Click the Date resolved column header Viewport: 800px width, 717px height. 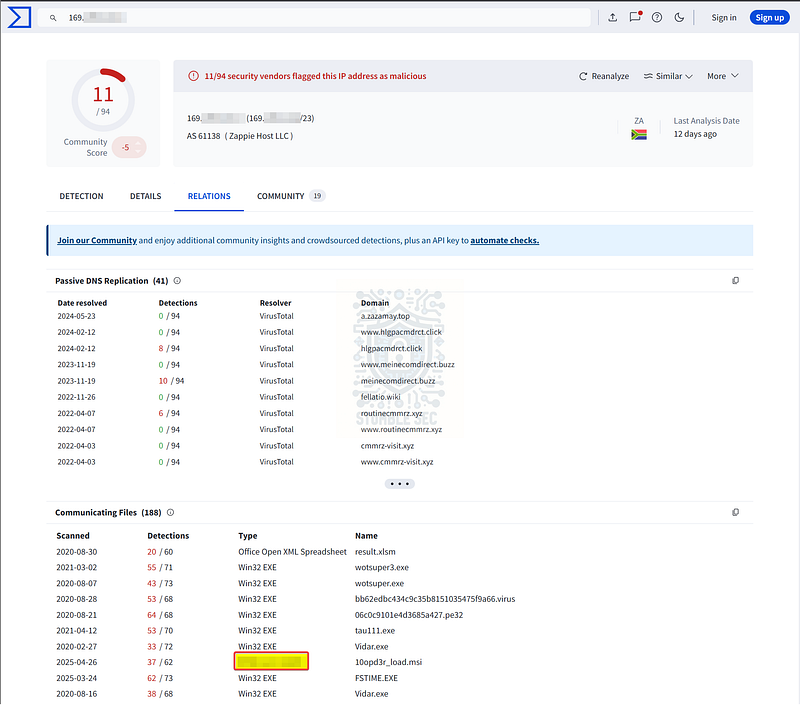82,303
